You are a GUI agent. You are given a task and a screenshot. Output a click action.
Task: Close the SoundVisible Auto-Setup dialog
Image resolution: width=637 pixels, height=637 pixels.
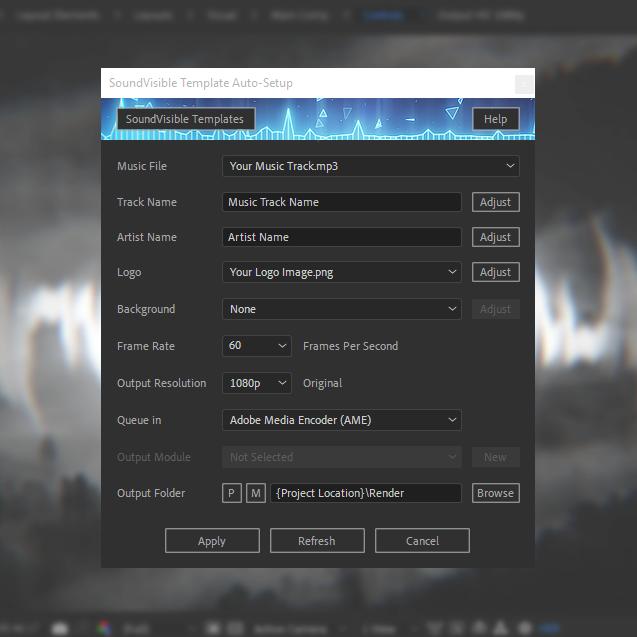pyautogui.click(x=524, y=84)
